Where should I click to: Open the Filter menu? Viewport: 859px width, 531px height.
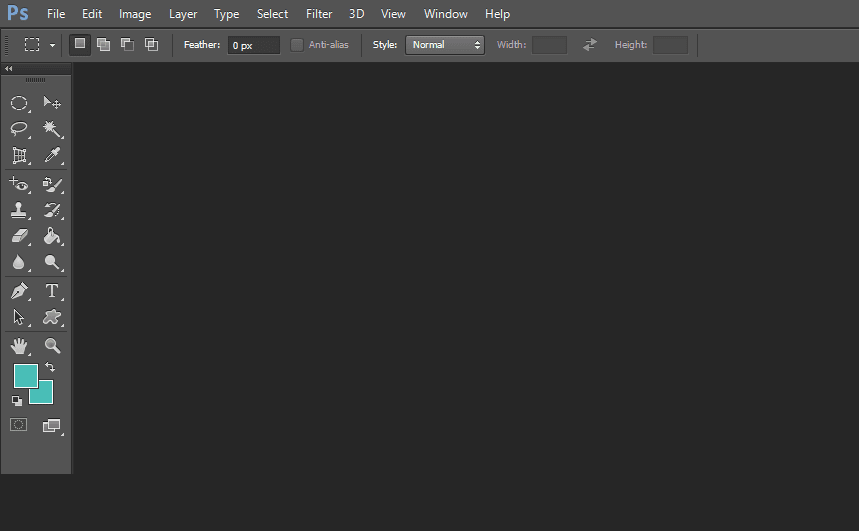[x=319, y=14]
